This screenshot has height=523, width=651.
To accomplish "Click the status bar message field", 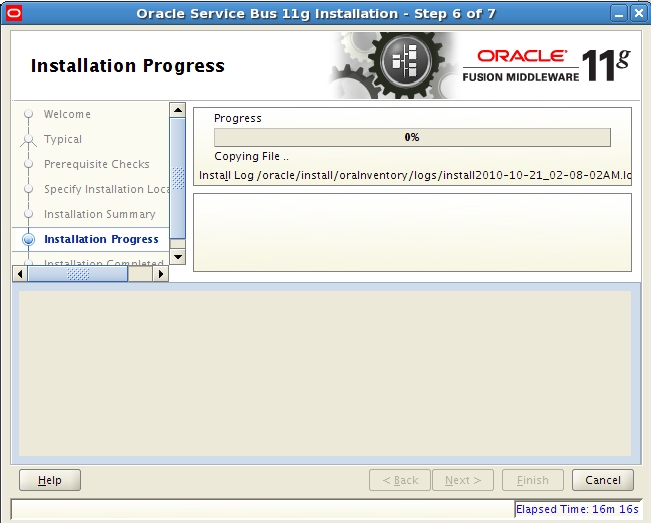I will pos(262,509).
